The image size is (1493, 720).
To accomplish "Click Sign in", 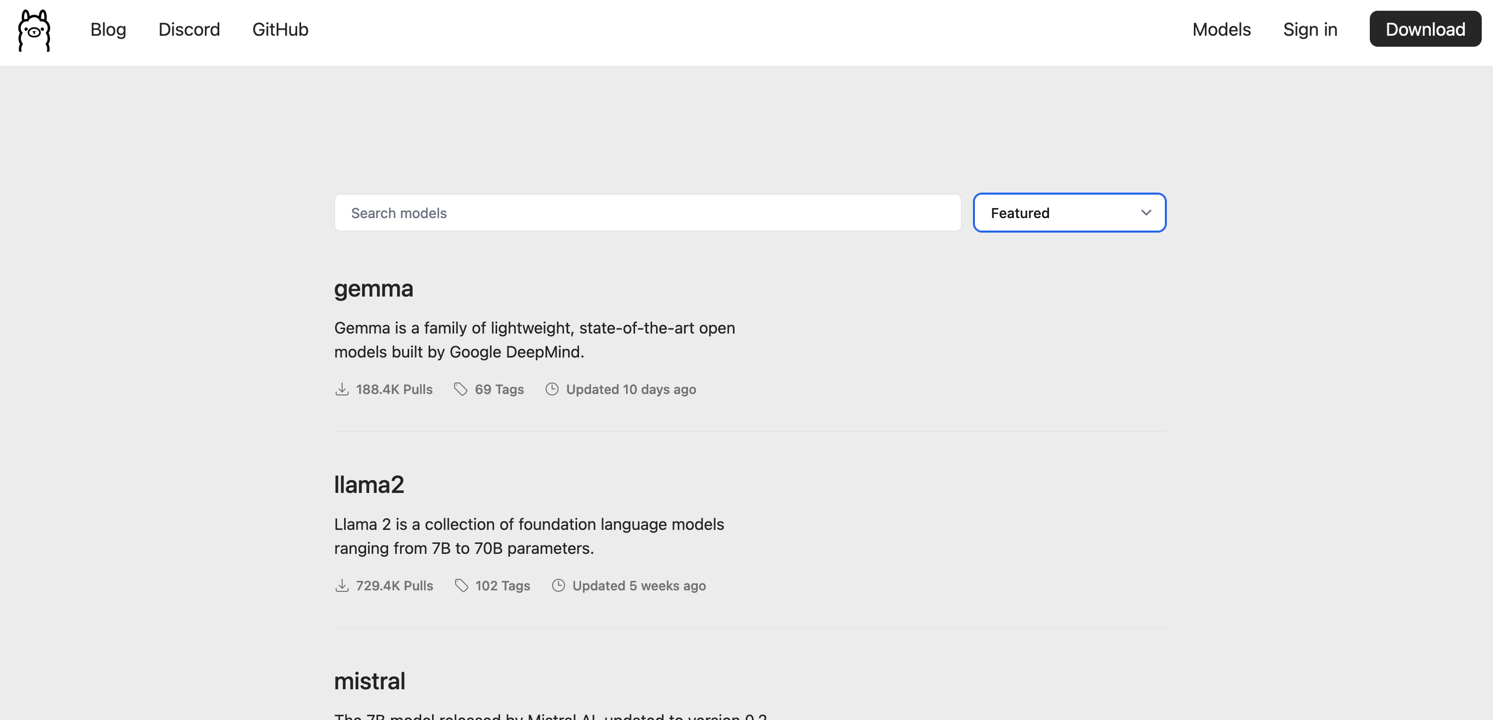I will (x=1310, y=30).
